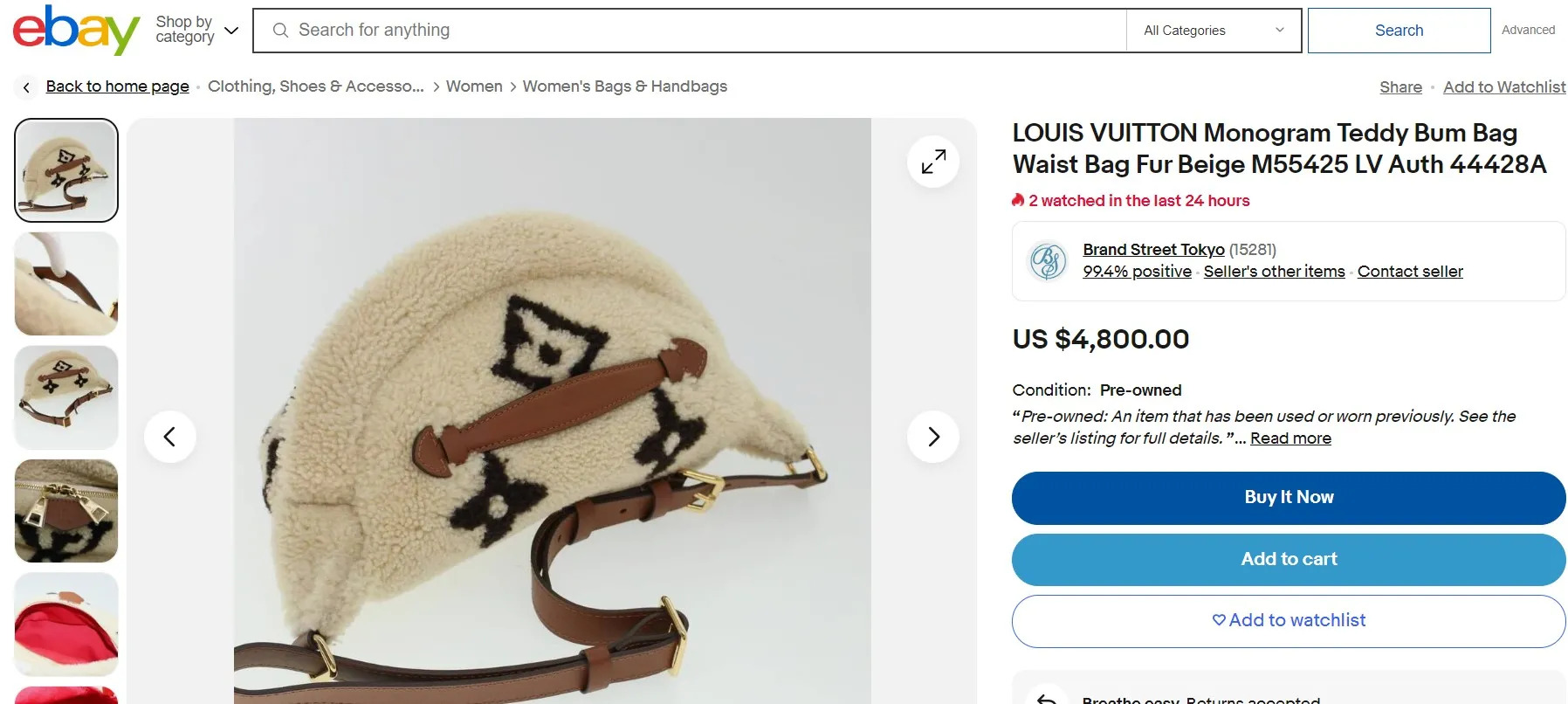The image size is (1568, 704).
Task: Select the zipper close-up thumbnail
Action: point(66,511)
